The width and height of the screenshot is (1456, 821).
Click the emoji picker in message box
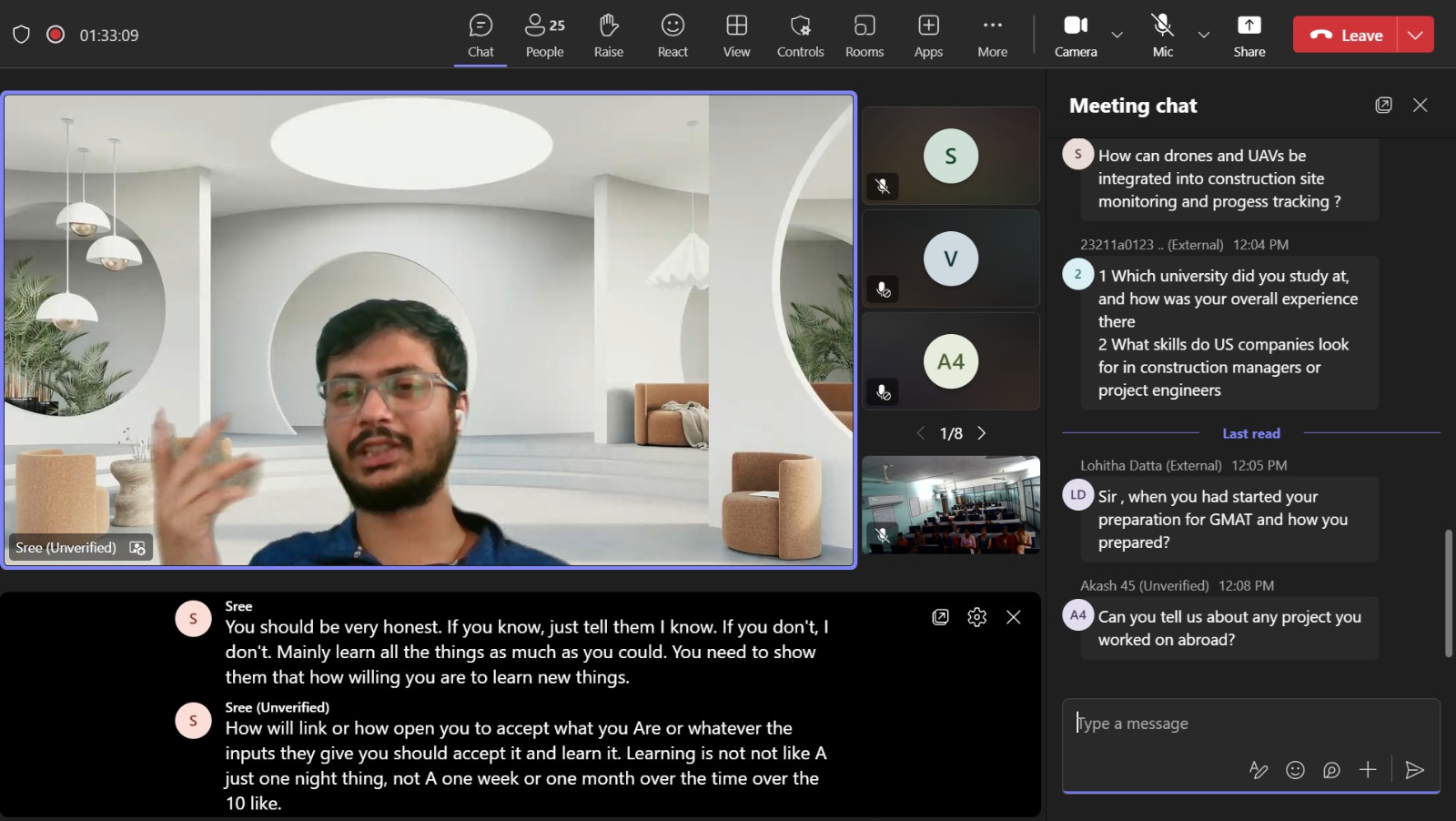coord(1295,770)
